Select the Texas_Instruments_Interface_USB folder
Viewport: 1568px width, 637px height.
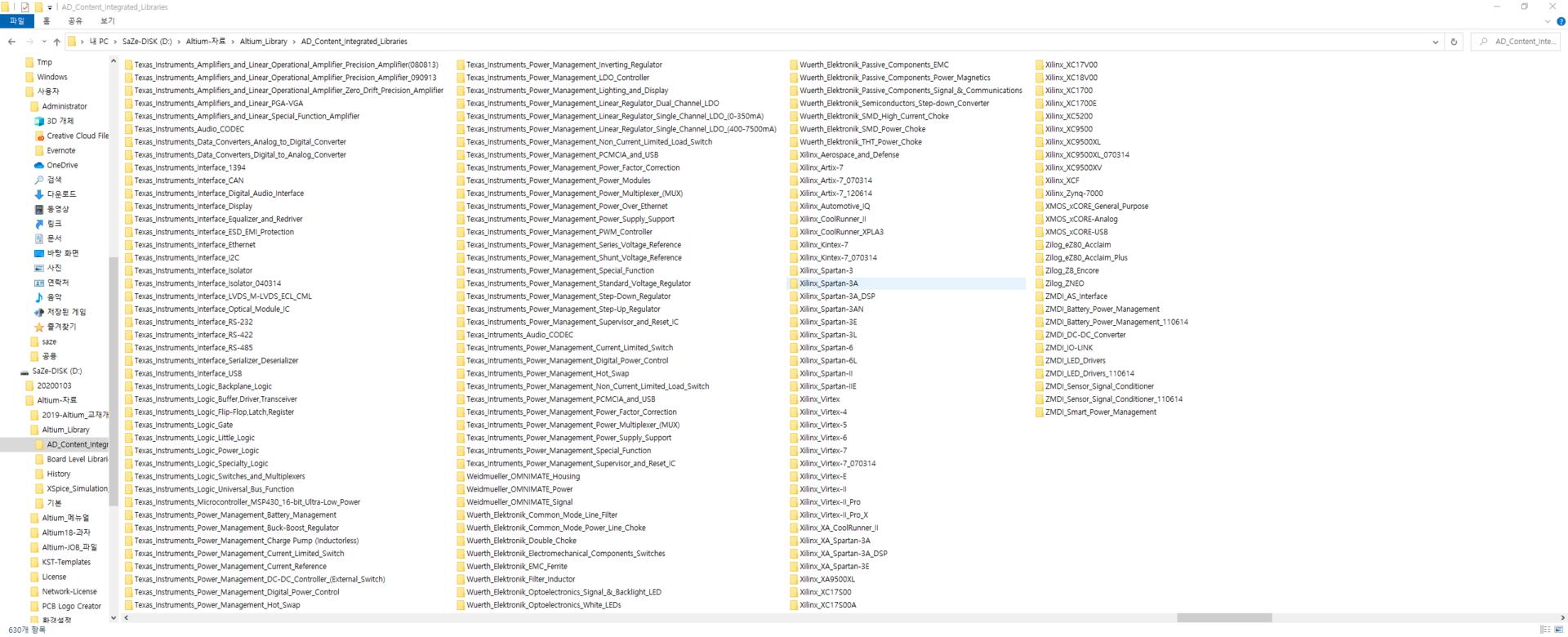(183, 373)
